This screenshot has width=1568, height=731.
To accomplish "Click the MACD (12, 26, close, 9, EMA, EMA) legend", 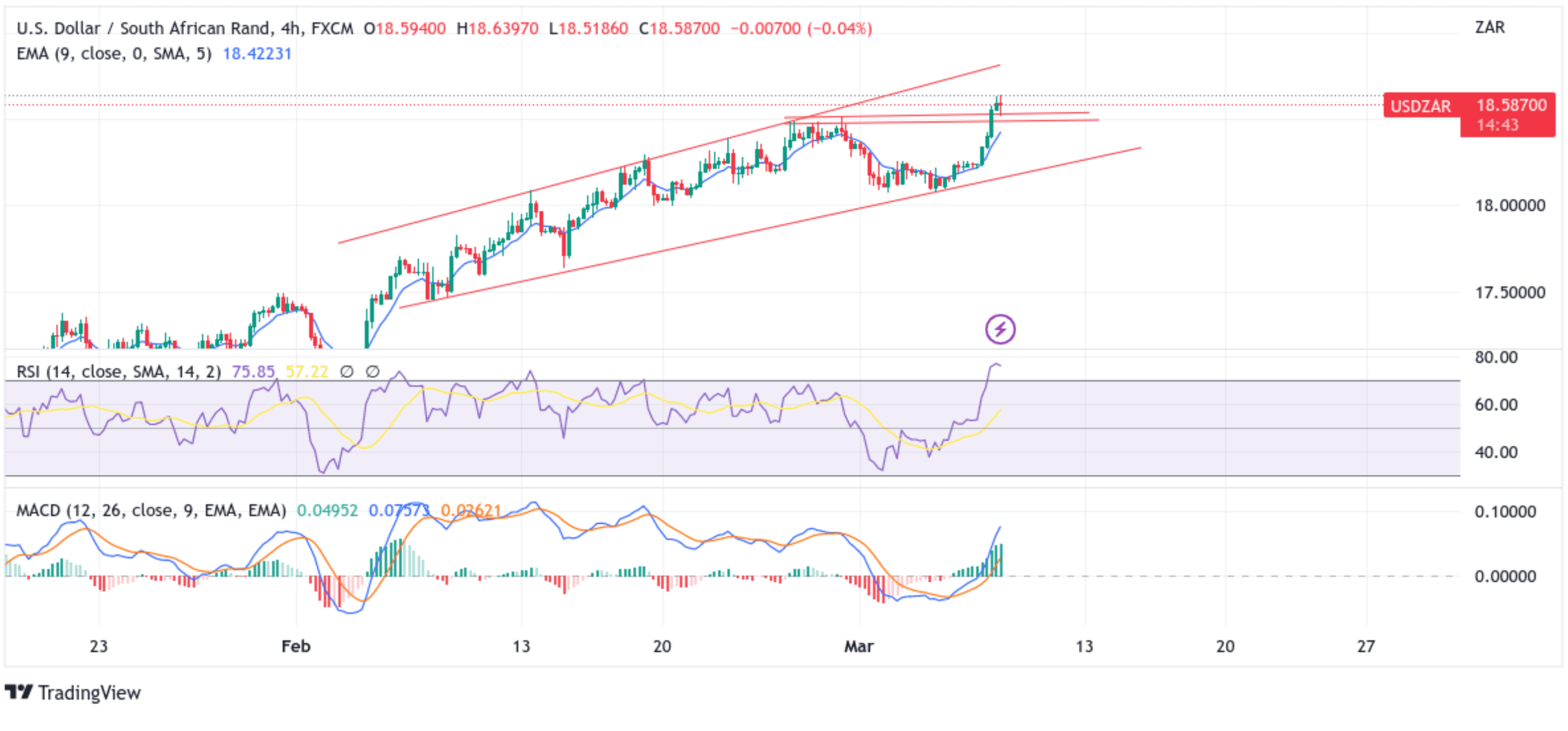I will pos(151,510).
